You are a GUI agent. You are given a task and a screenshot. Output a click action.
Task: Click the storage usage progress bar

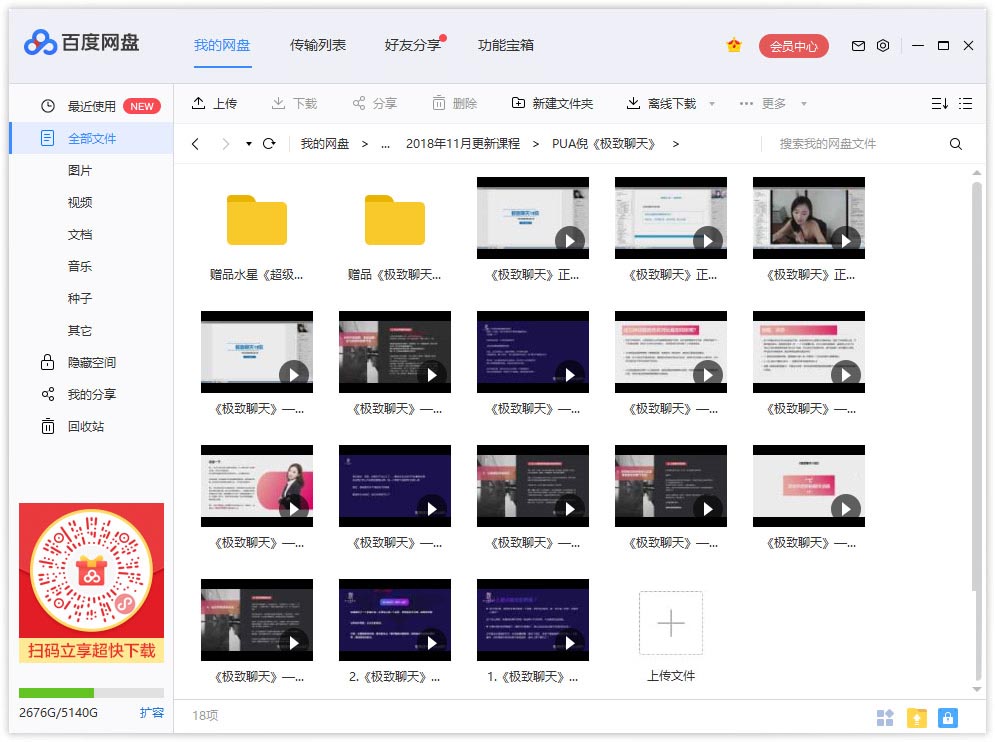(91, 693)
